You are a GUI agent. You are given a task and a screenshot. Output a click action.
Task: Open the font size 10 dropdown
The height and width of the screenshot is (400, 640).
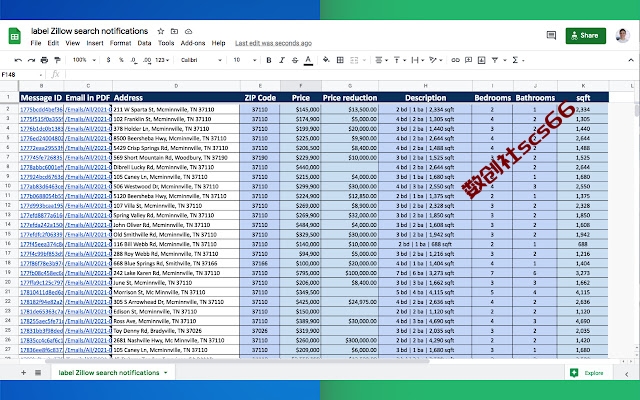tap(244, 60)
